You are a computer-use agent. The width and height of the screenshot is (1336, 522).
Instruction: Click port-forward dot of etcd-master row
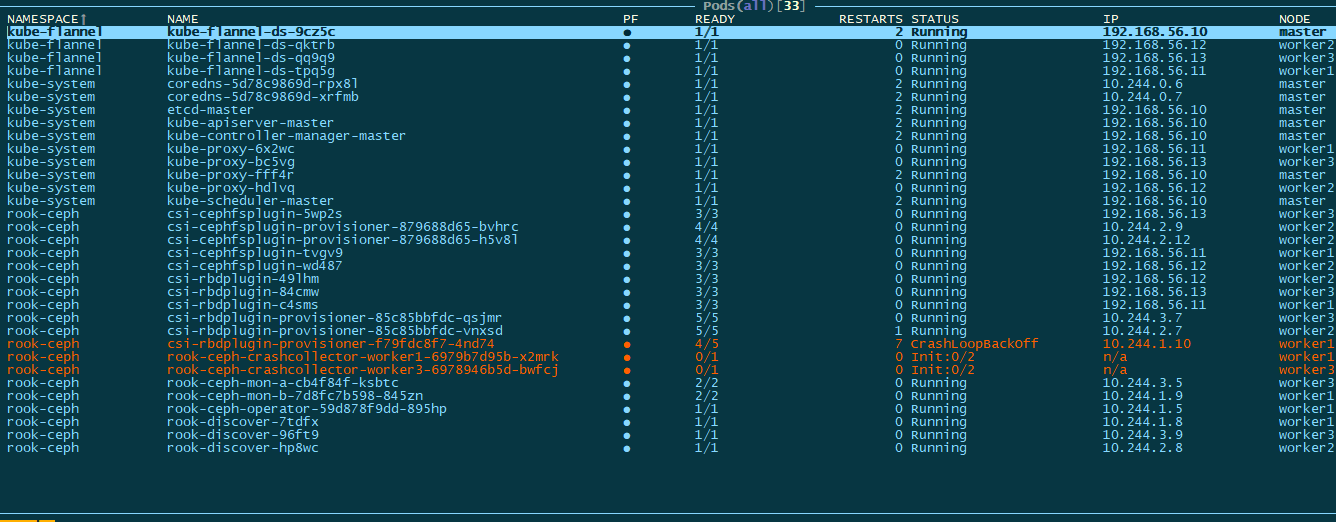pos(627,110)
